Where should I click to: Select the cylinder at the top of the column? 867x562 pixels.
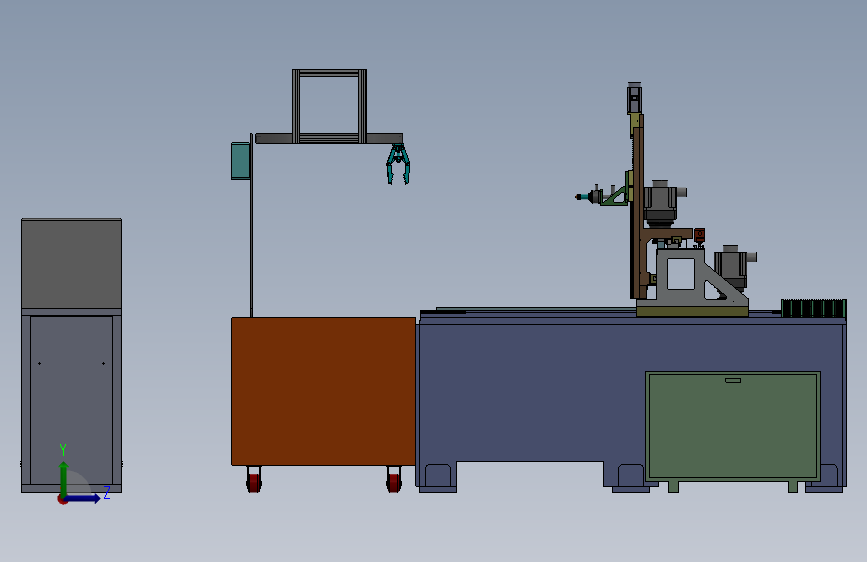pos(634,98)
